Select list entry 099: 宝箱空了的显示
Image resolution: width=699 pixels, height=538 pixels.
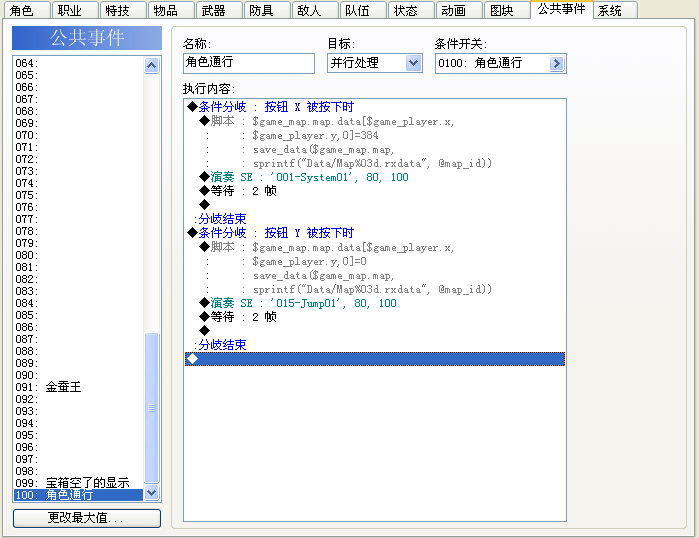[x=78, y=483]
